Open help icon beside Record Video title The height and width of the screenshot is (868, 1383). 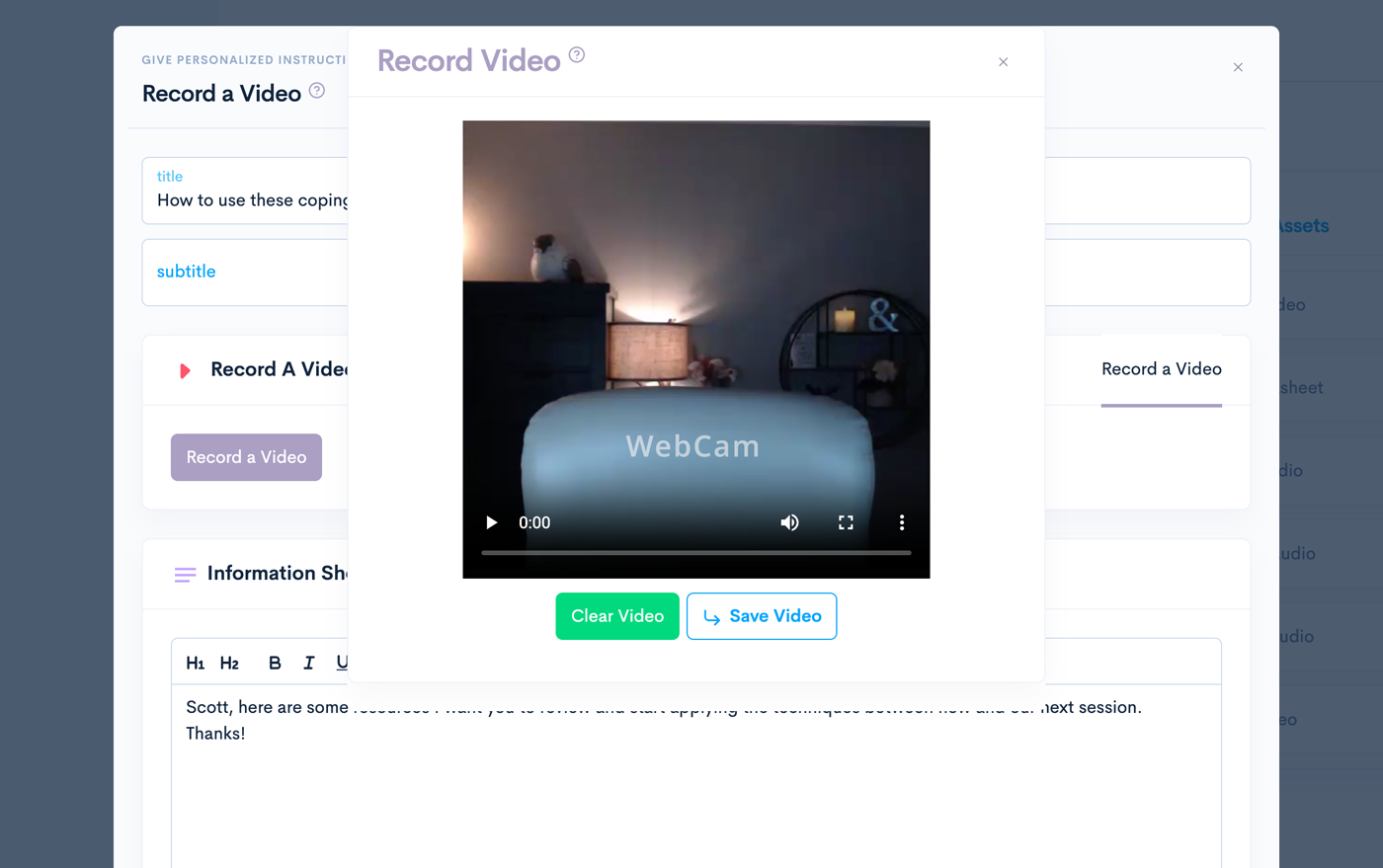(x=577, y=55)
